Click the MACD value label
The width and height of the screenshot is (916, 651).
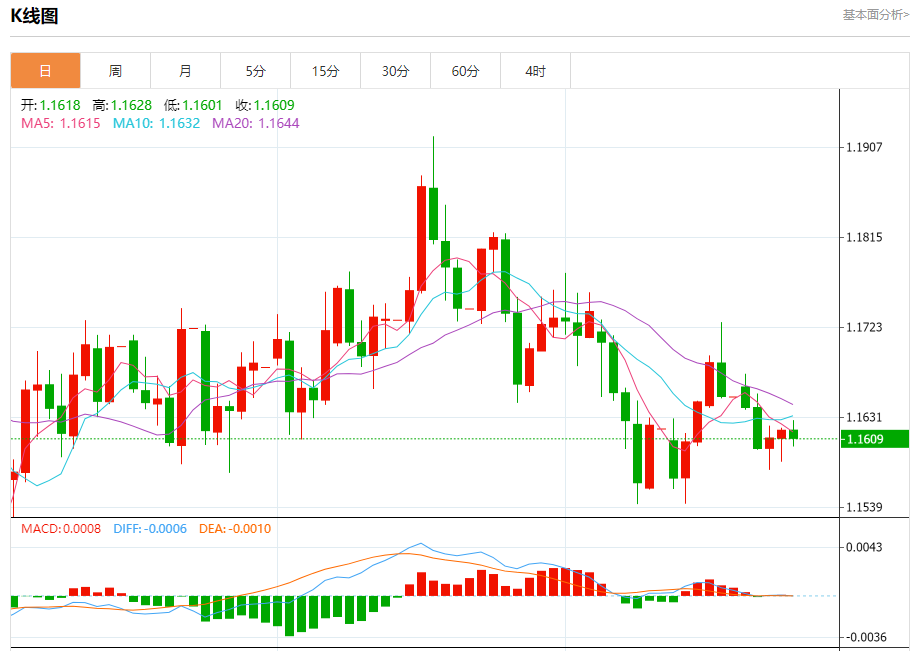pos(61,528)
